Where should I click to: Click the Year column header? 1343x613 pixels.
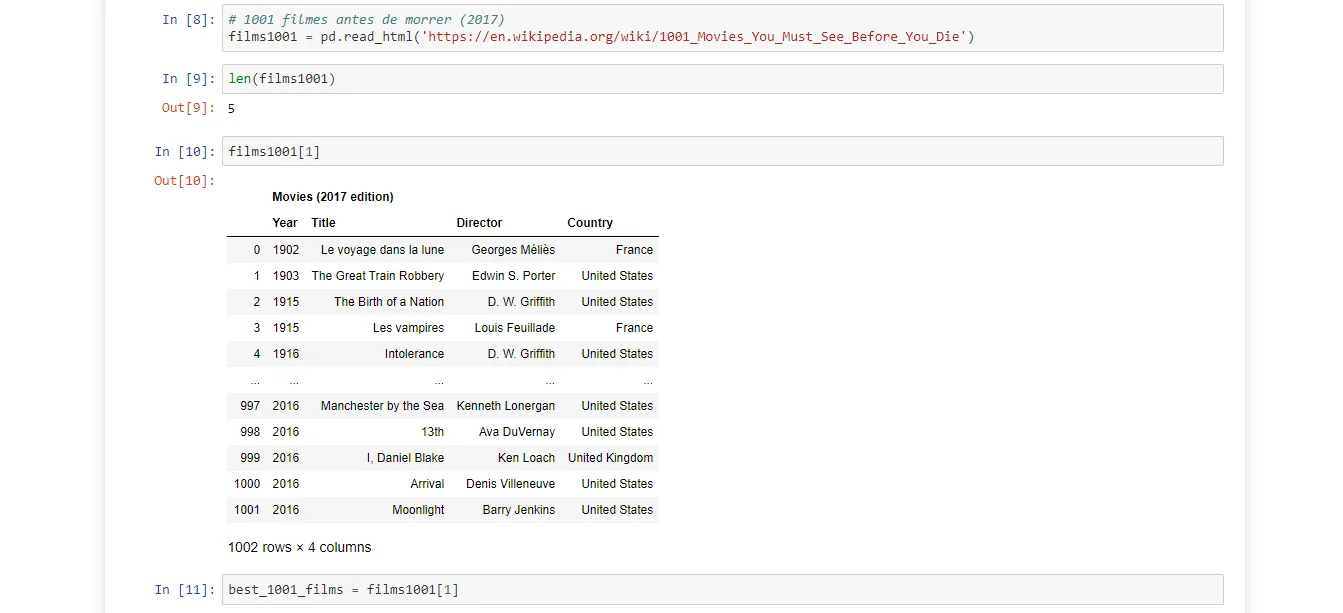pos(285,223)
